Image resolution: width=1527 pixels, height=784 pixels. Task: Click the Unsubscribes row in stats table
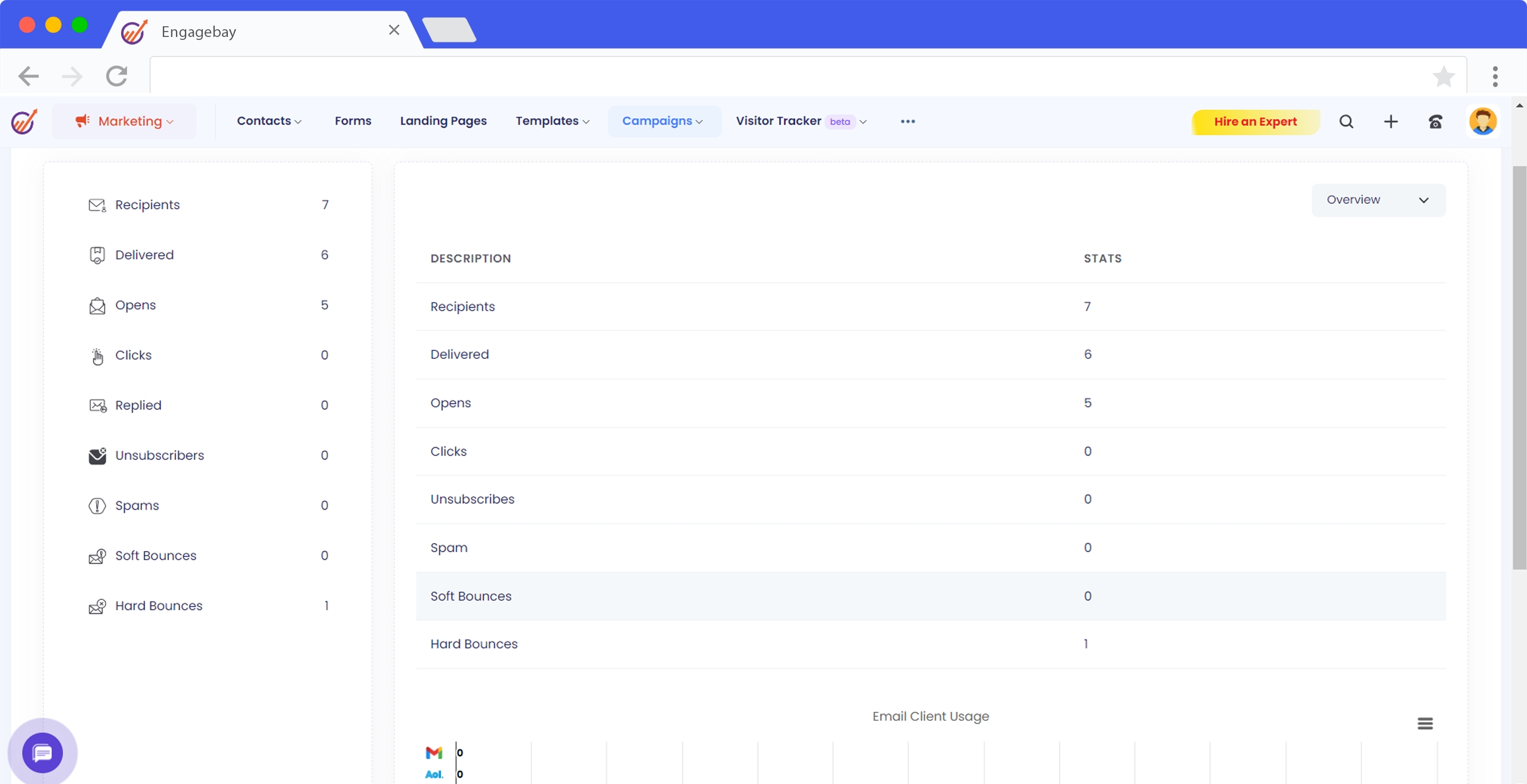[x=931, y=500]
